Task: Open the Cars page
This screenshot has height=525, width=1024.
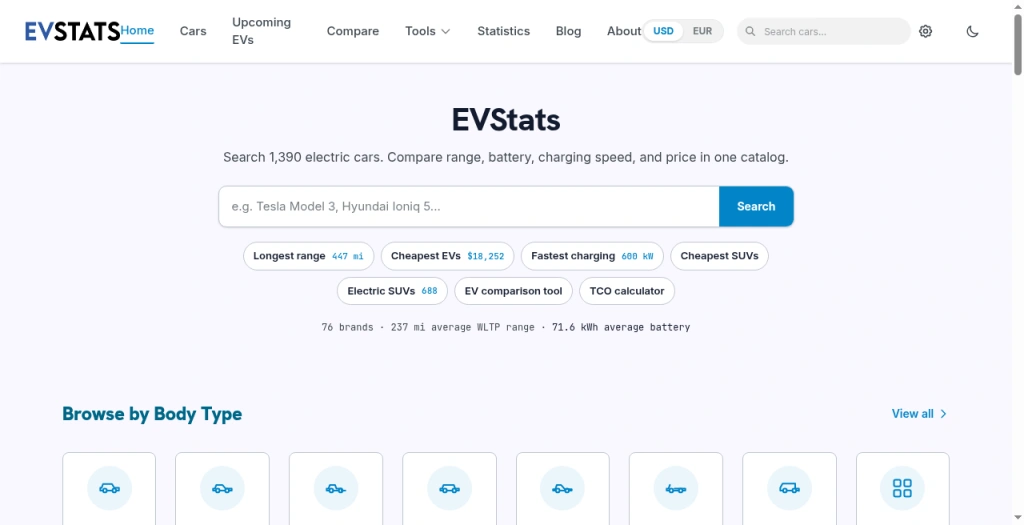Action: point(193,31)
